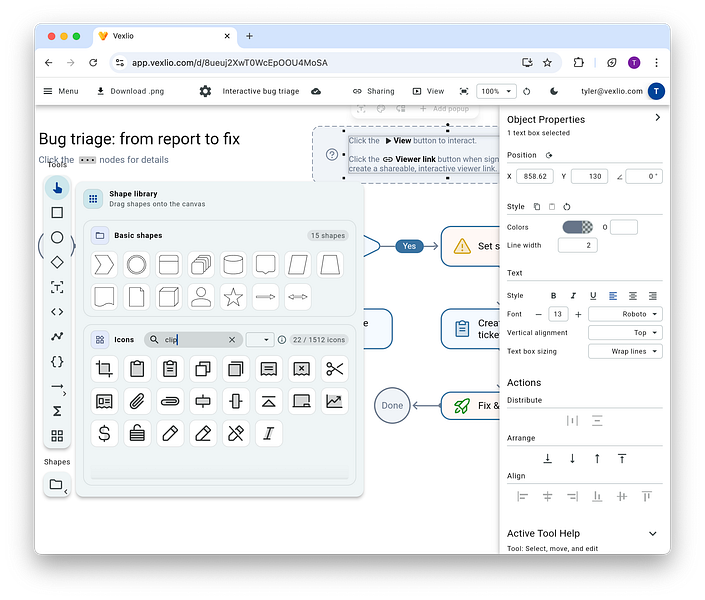Choose the chart trend icon
The width and height of the screenshot is (705, 600).
335,401
